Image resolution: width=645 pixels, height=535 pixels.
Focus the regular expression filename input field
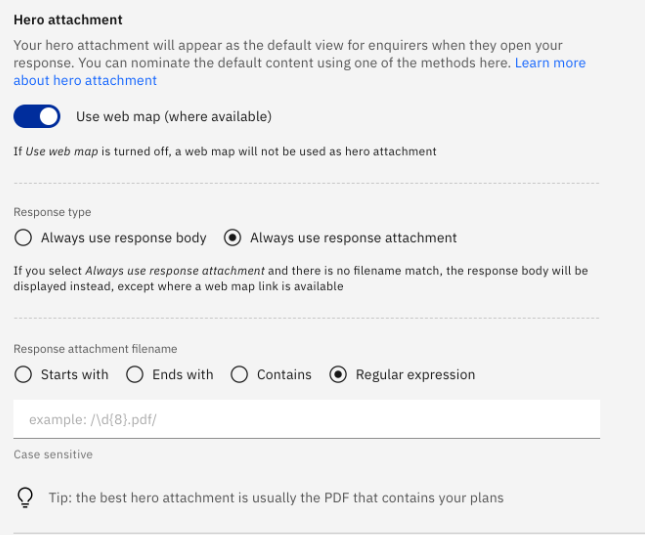click(x=306, y=419)
